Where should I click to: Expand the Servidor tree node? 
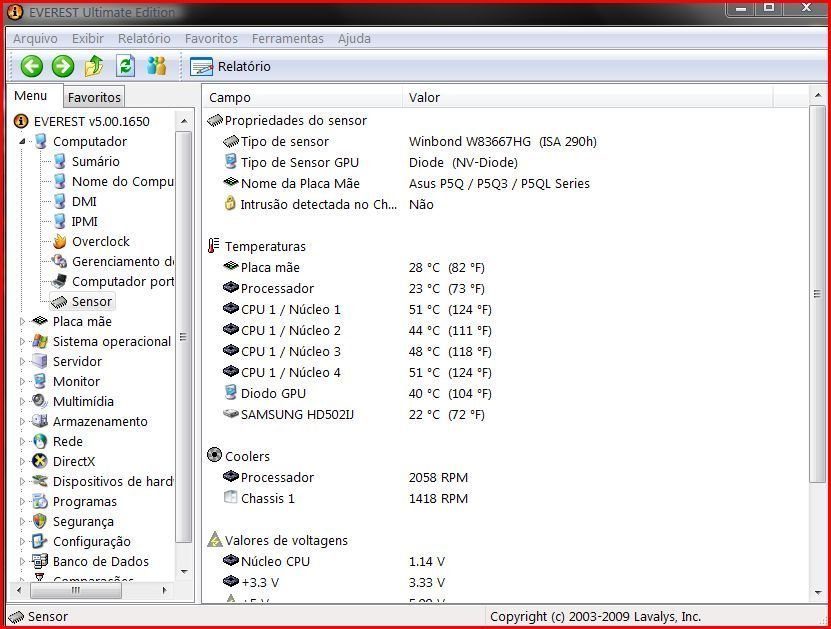point(22,361)
